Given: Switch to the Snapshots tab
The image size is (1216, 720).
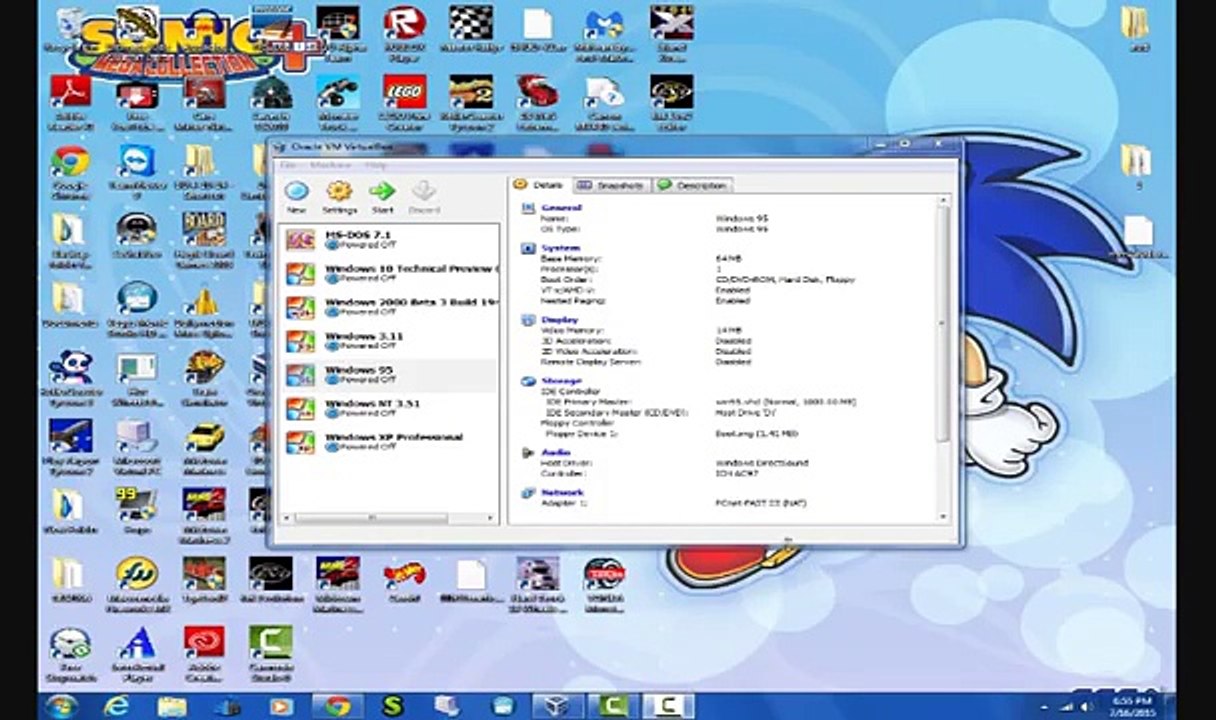Looking at the screenshot, I should pyautogui.click(x=612, y=185).
